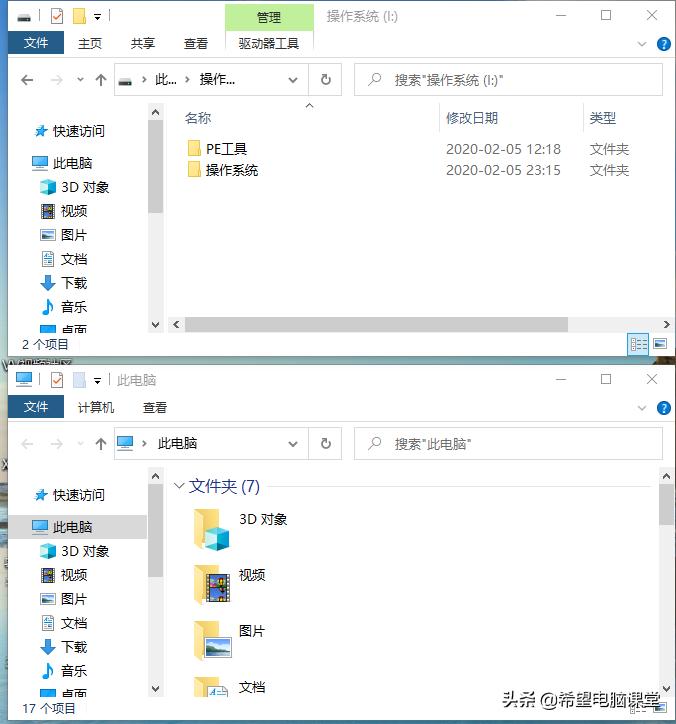
Task: Open the 文件 menu in the 此电脑 window
Action: point(36,407)
